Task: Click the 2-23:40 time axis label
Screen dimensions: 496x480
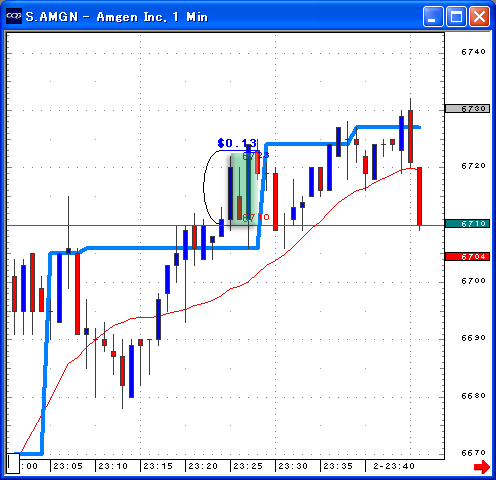Action: 394,466
